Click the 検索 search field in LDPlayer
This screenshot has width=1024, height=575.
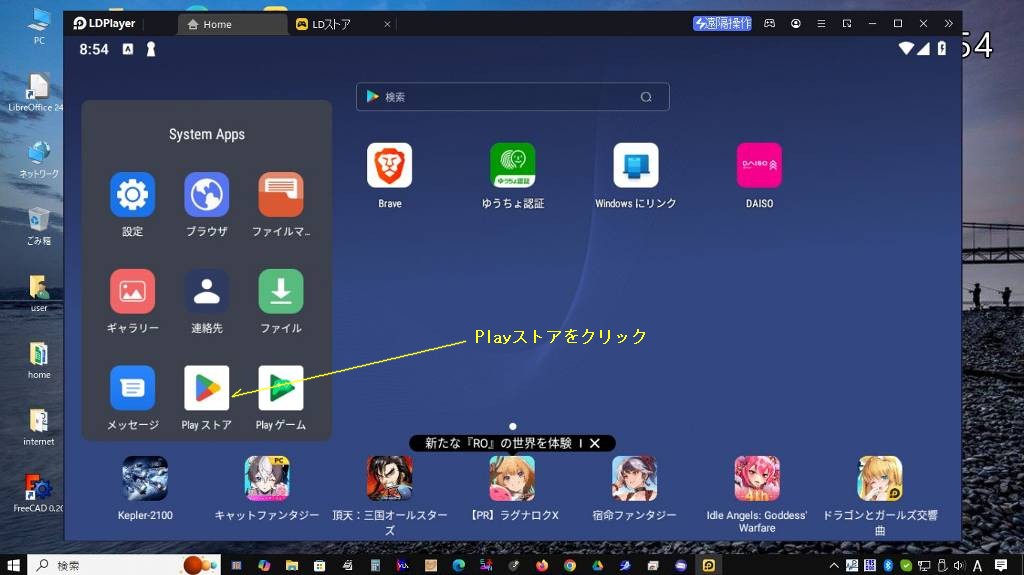click(x=513, y=97)
